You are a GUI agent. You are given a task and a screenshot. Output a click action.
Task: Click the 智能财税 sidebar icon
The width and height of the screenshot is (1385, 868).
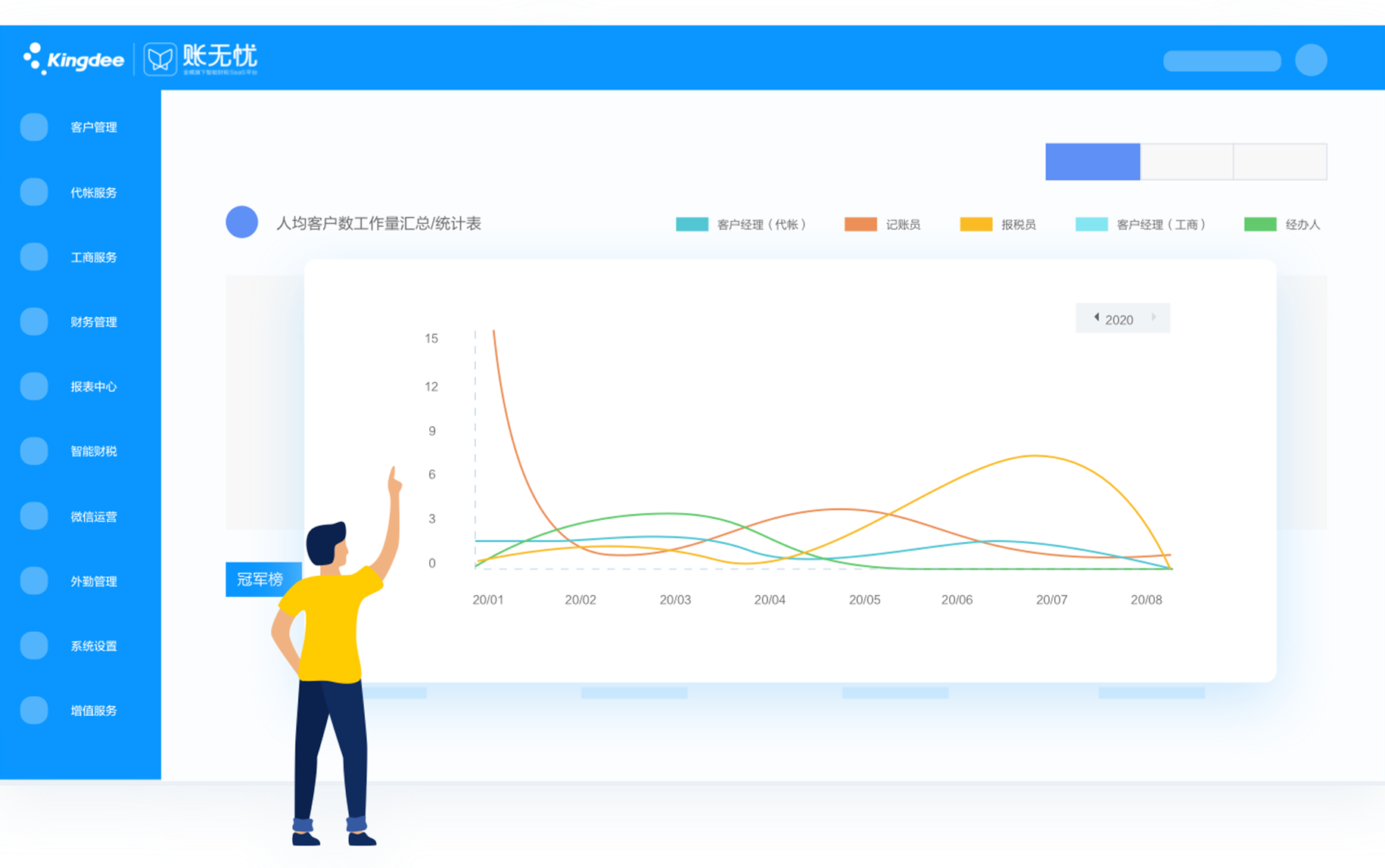34,451
